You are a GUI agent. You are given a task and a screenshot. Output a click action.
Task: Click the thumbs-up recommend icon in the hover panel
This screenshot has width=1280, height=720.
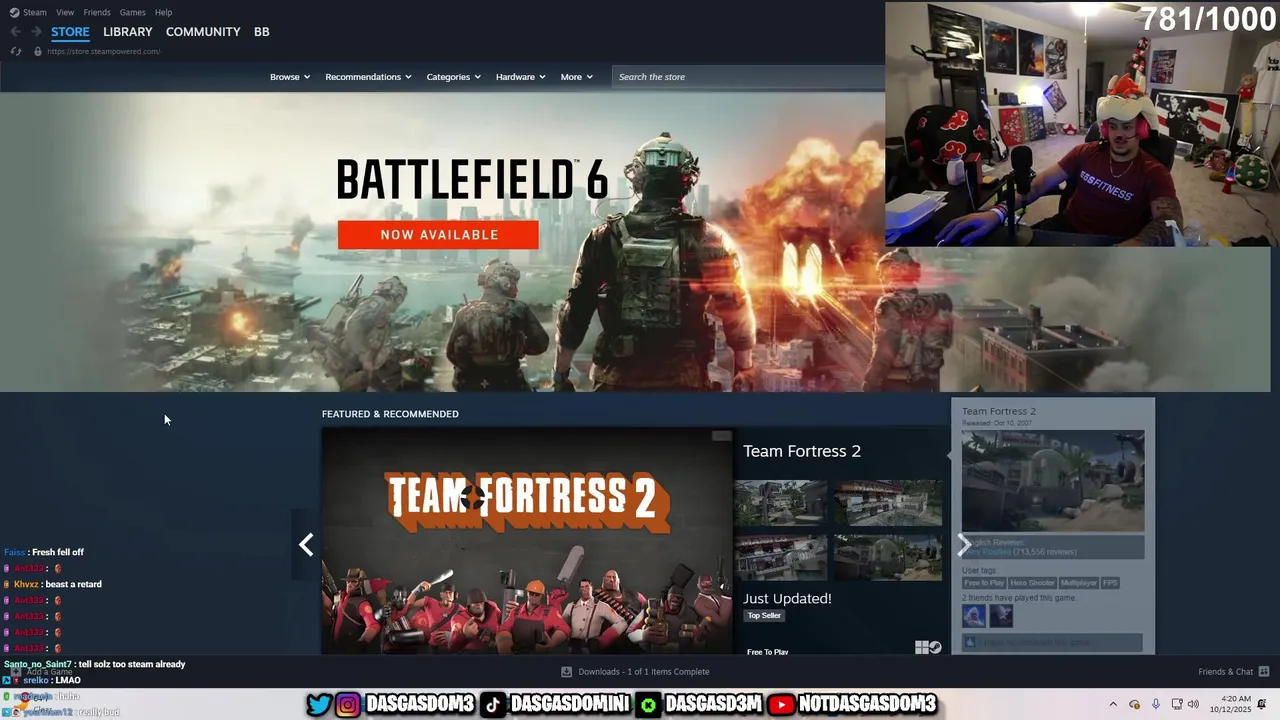tap(969, 642)
